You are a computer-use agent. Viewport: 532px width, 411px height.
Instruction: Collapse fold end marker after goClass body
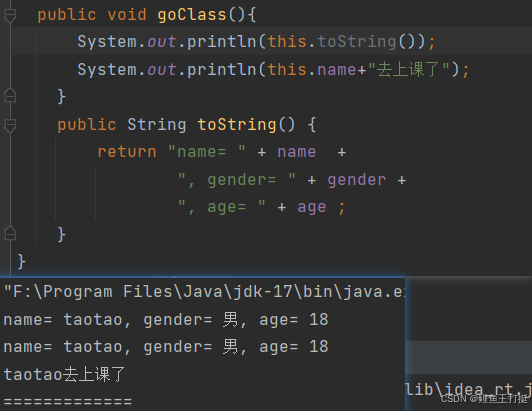10,95
